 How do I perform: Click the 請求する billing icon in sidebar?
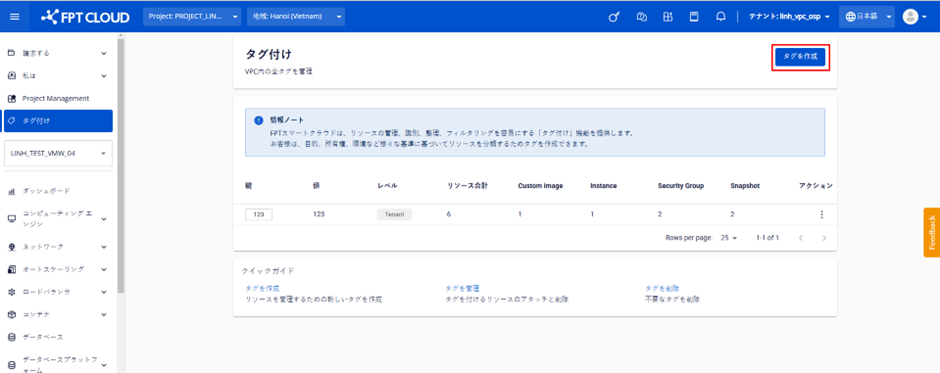point(11,53)
